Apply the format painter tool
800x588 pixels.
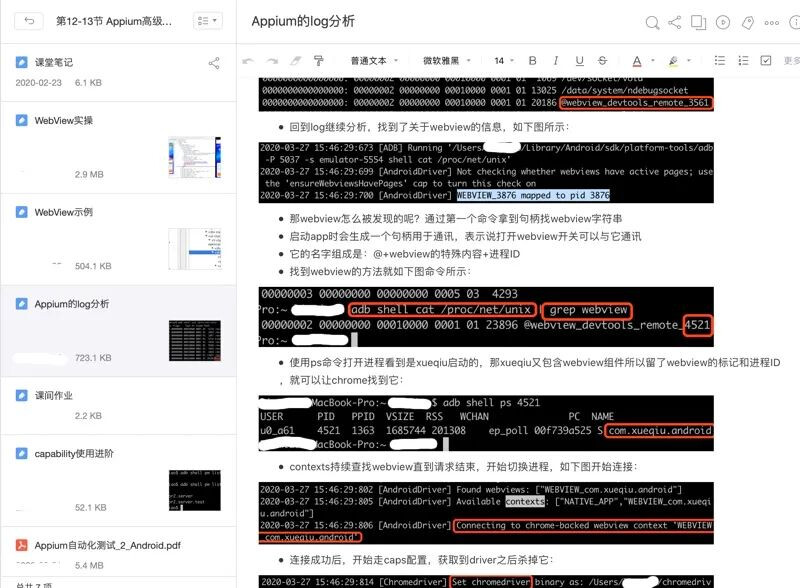(x=319, y=61)
